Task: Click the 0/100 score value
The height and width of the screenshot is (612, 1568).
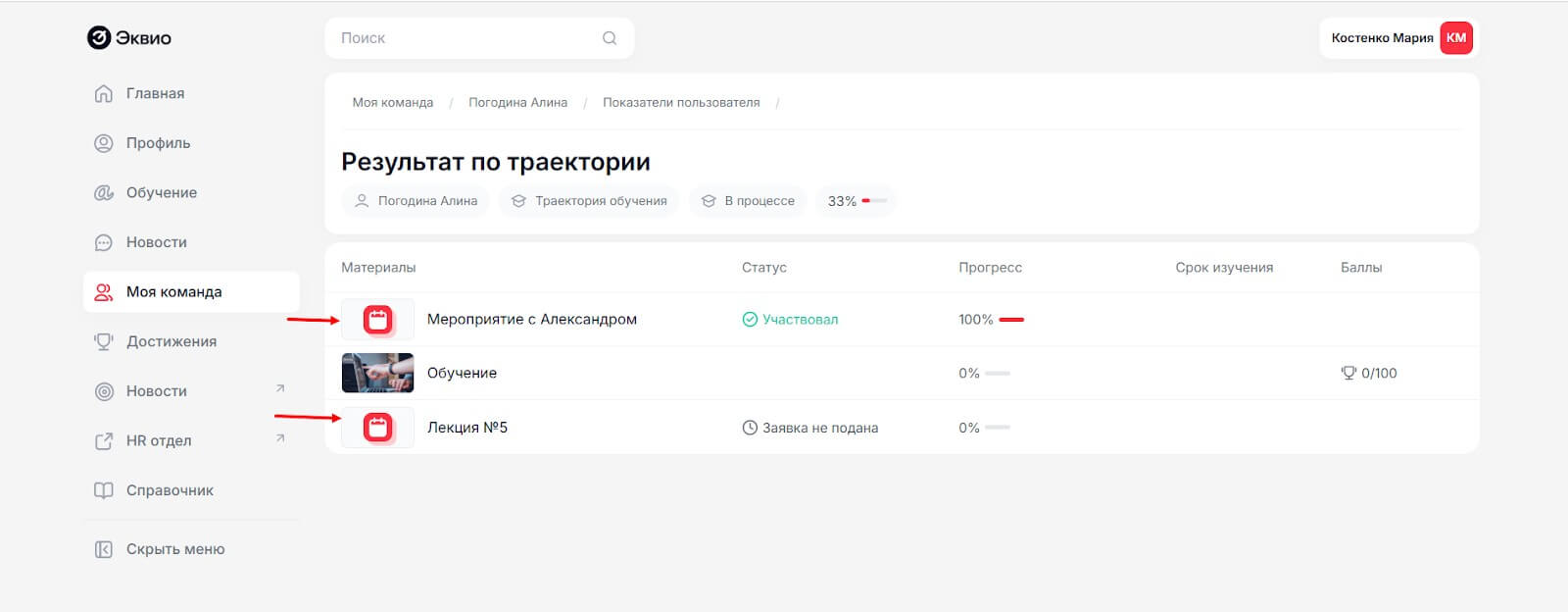Action: (1379, 373)
